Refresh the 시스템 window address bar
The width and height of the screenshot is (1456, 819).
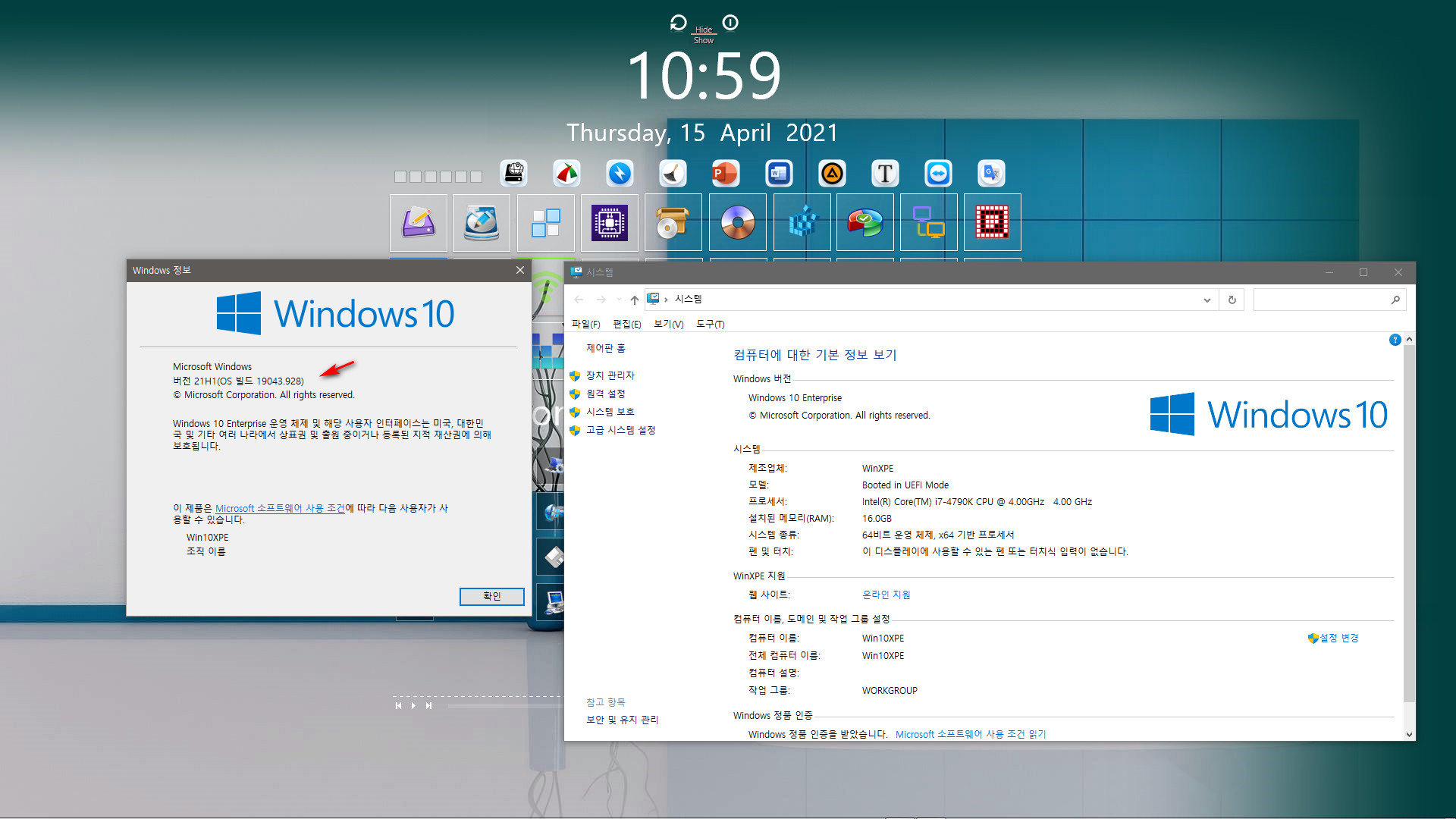(x=1232, y=300)
